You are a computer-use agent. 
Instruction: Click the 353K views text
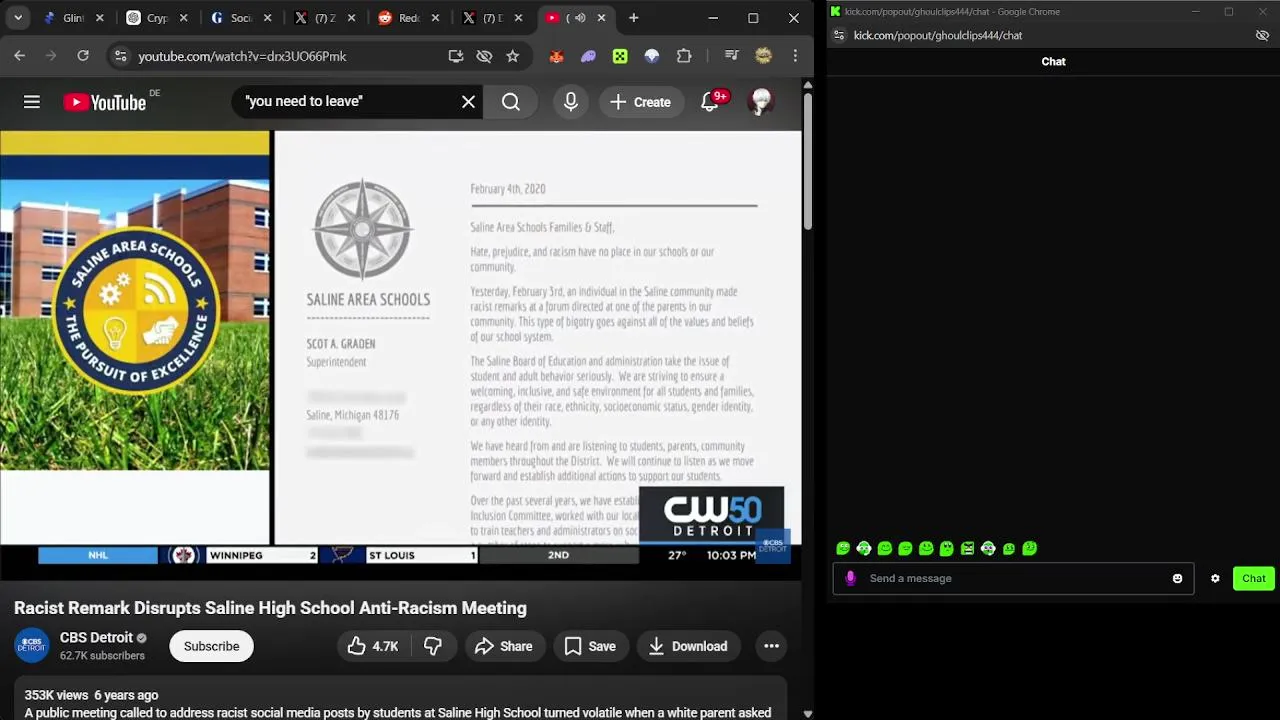click(x=56, y=695)
